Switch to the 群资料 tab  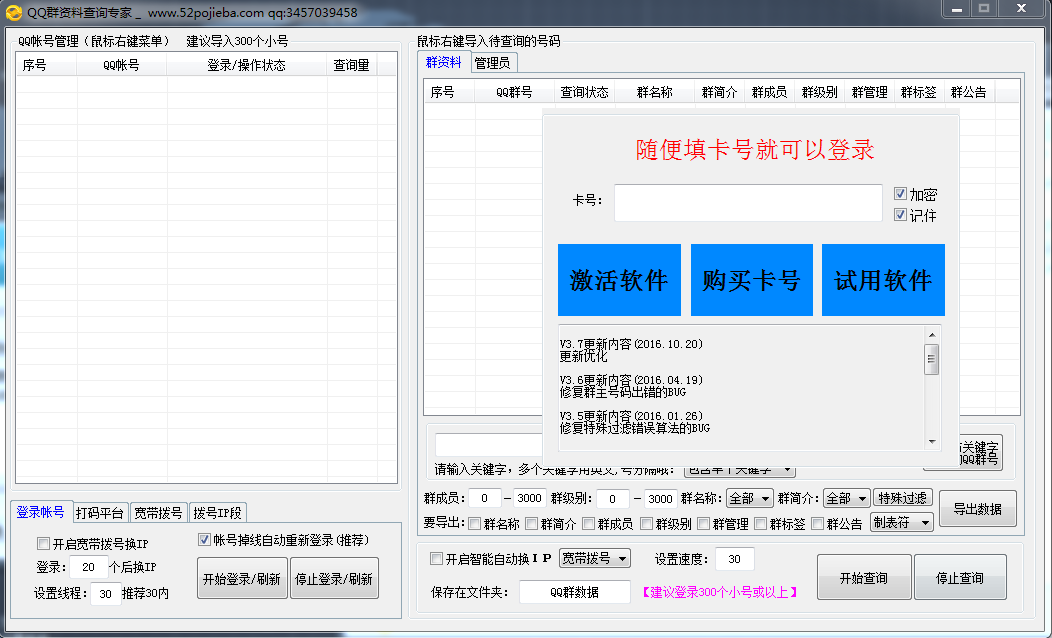tap(443, 62)
